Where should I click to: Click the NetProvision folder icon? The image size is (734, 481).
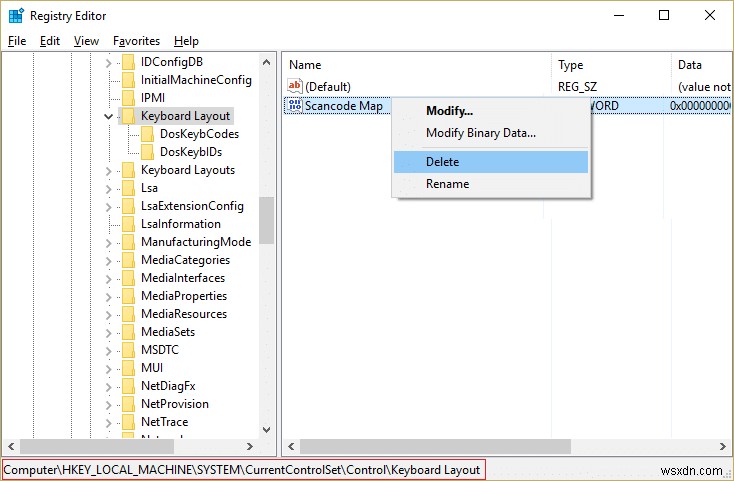point(128,404)
